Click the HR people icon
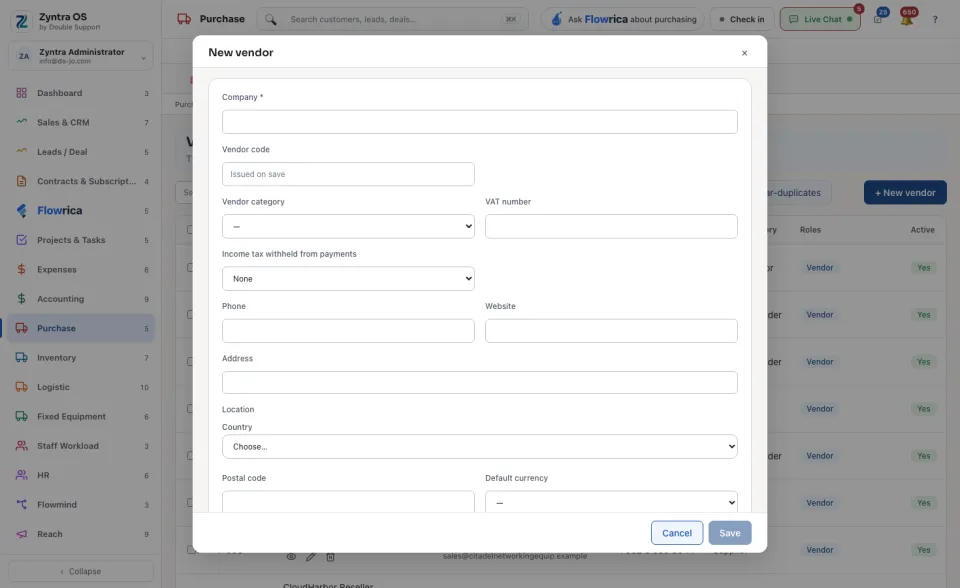The width and height of the screenshot is (960, 588). [21, 475]
